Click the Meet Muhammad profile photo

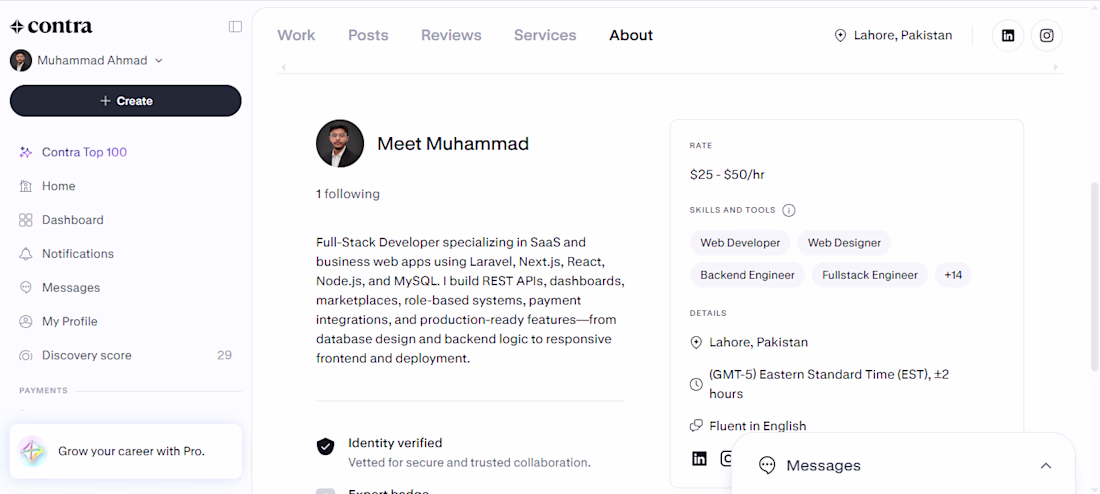(340, 143)
